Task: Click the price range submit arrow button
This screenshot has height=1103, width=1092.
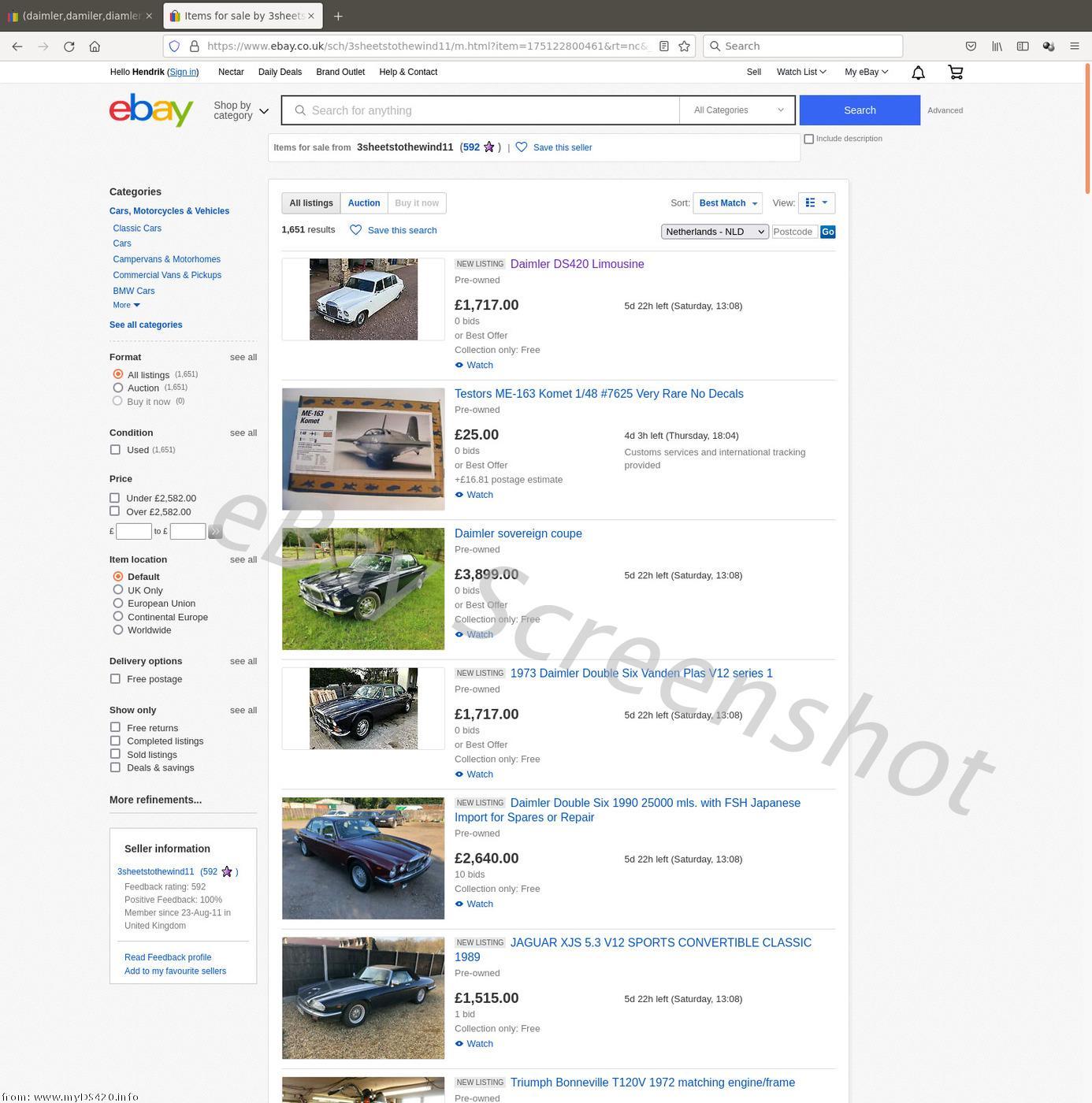Action: (x=215, y=532)
